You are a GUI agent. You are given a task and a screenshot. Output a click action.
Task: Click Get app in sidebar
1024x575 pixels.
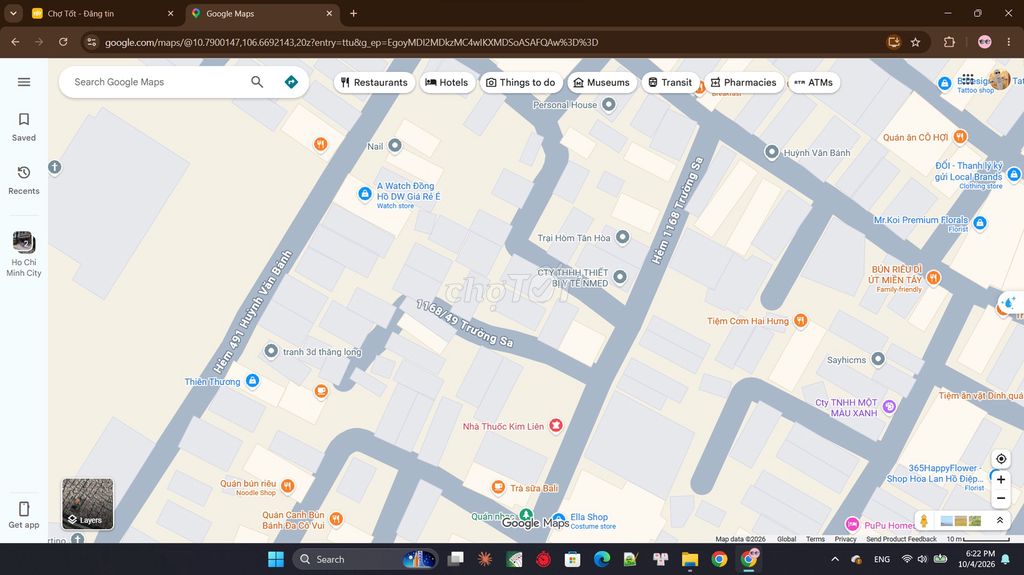[24, 514]
